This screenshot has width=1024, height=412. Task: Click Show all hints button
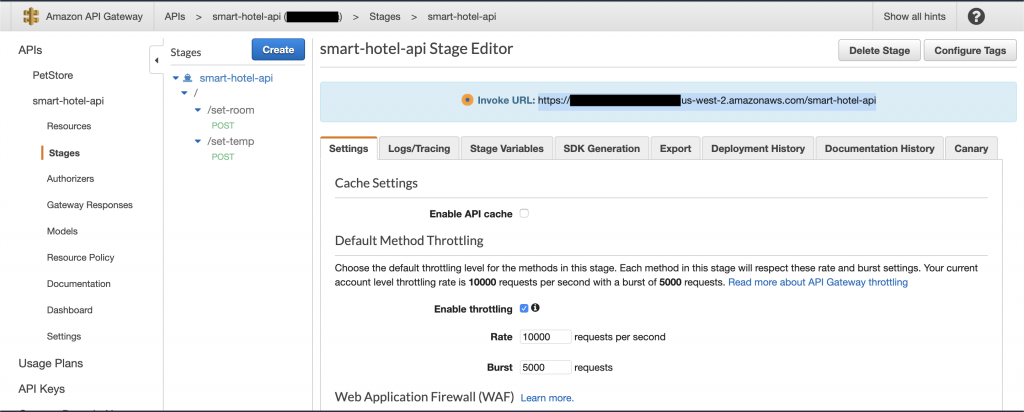tap(914, 16)
